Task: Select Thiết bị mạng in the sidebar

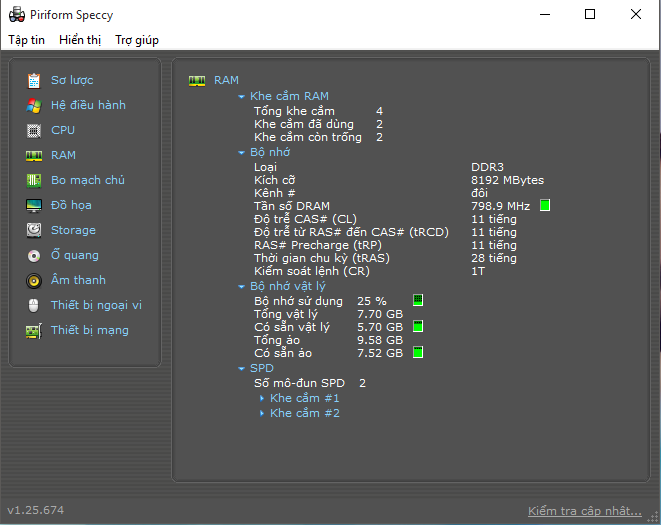Action: [x=89, y=330]
